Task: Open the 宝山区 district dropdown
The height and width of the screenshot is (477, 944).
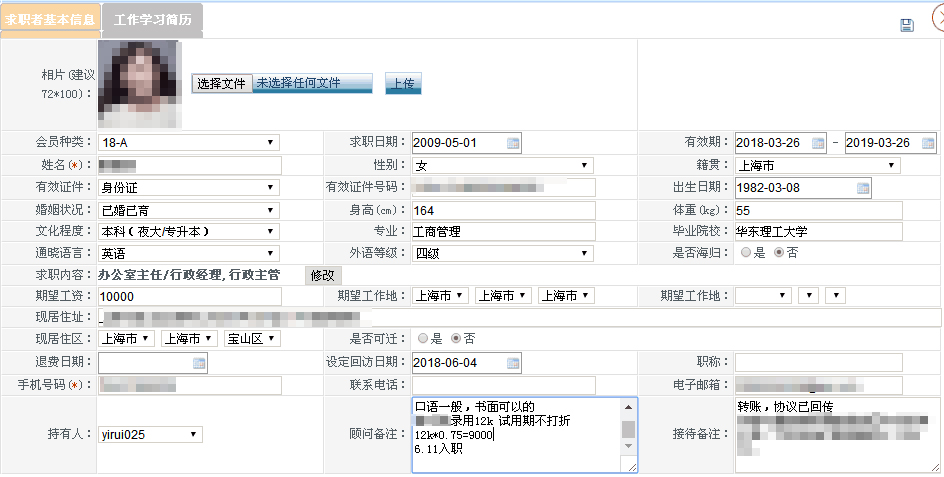Action: pyautogui.click(x=252, y=339)
